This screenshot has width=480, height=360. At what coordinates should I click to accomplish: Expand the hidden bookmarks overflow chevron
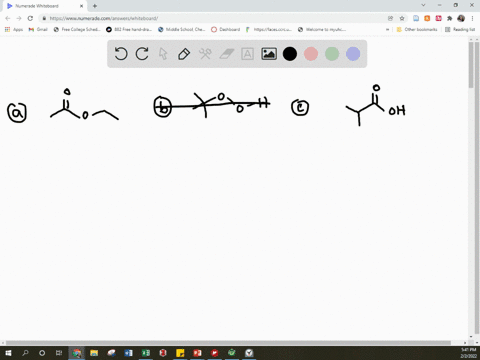point(387,29)
